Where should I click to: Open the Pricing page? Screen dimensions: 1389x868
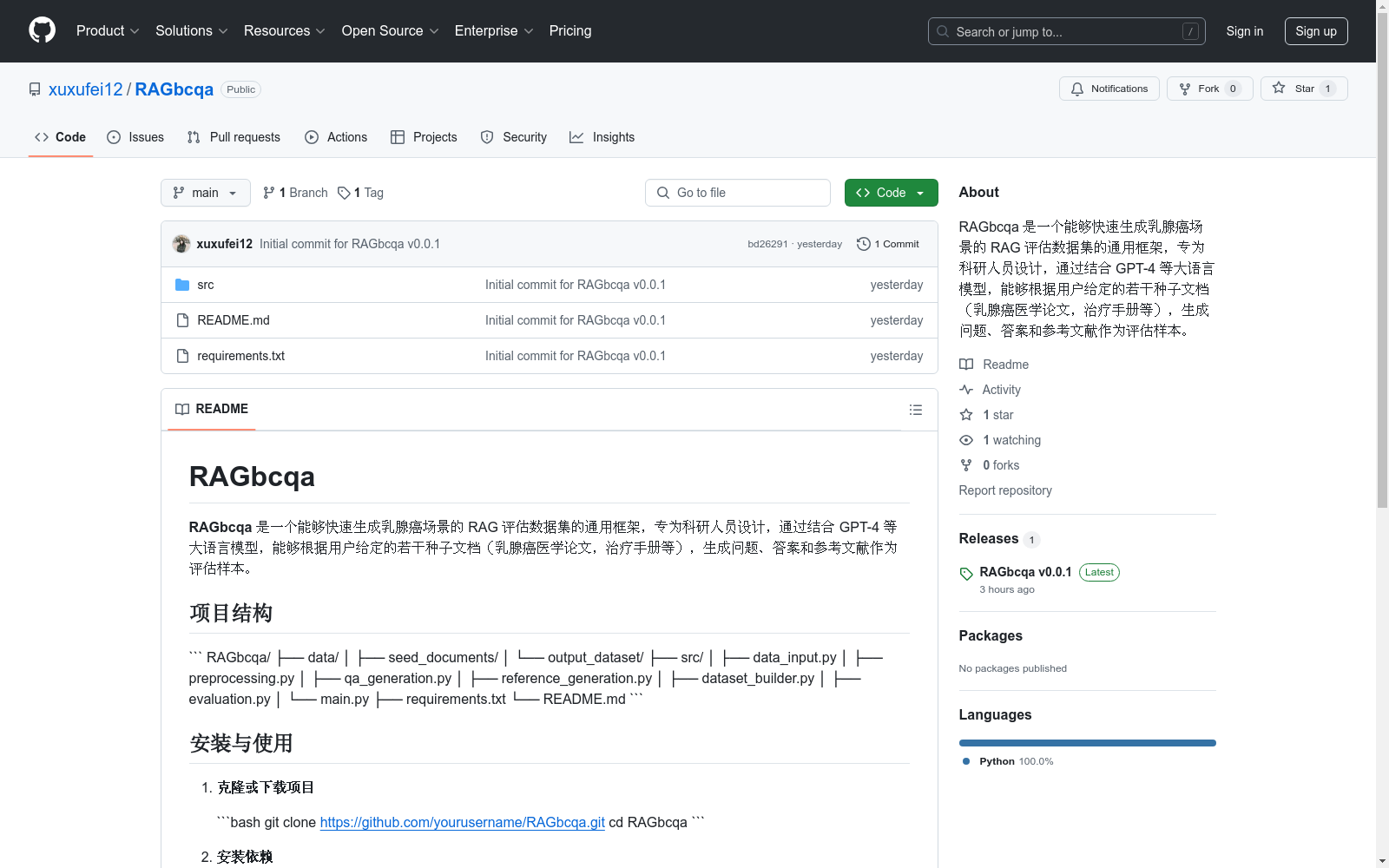570,30
